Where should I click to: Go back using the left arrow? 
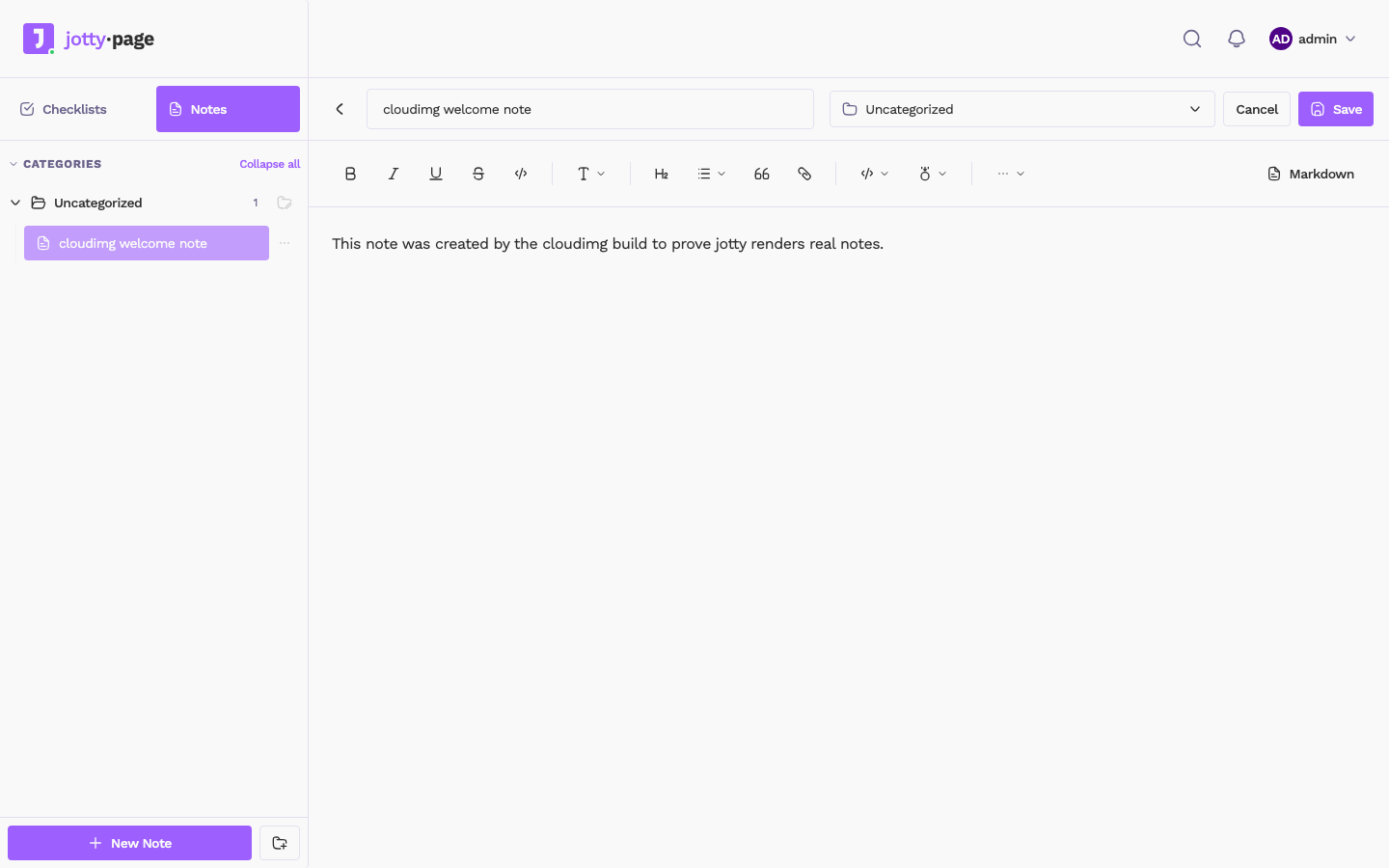pyautogui.click(x=340, y=109)
